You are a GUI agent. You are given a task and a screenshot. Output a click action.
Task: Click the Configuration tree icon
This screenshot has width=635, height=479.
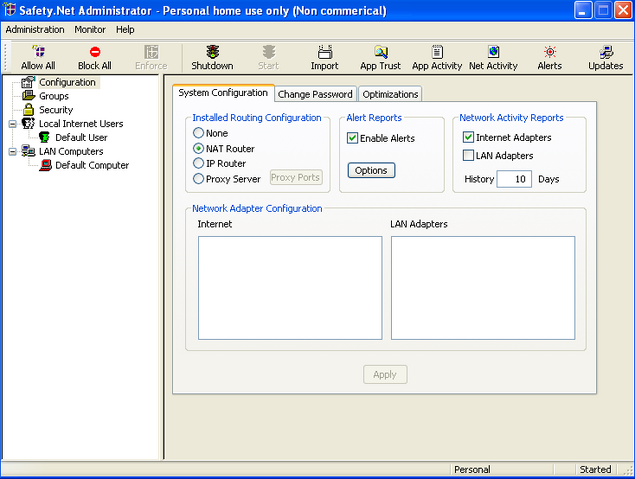click(x=28, y=82)
